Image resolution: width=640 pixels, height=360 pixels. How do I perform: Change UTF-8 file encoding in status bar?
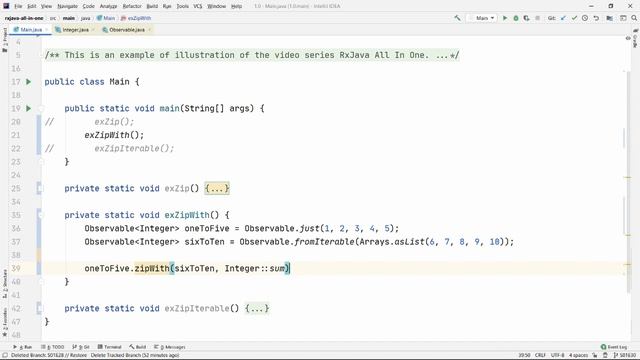557,356
